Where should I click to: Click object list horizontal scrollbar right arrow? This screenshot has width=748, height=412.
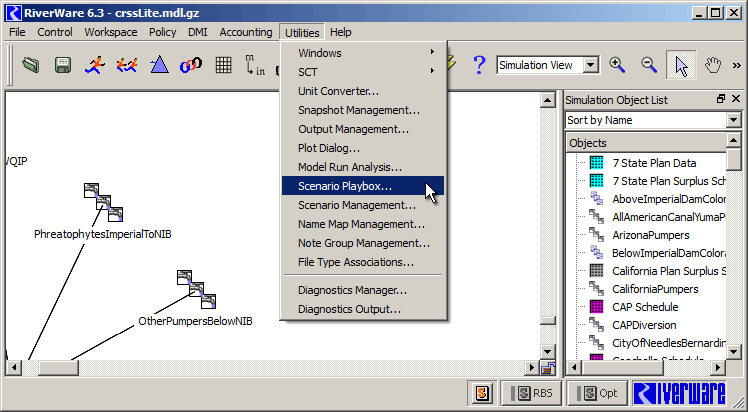[x=718, y=368]
